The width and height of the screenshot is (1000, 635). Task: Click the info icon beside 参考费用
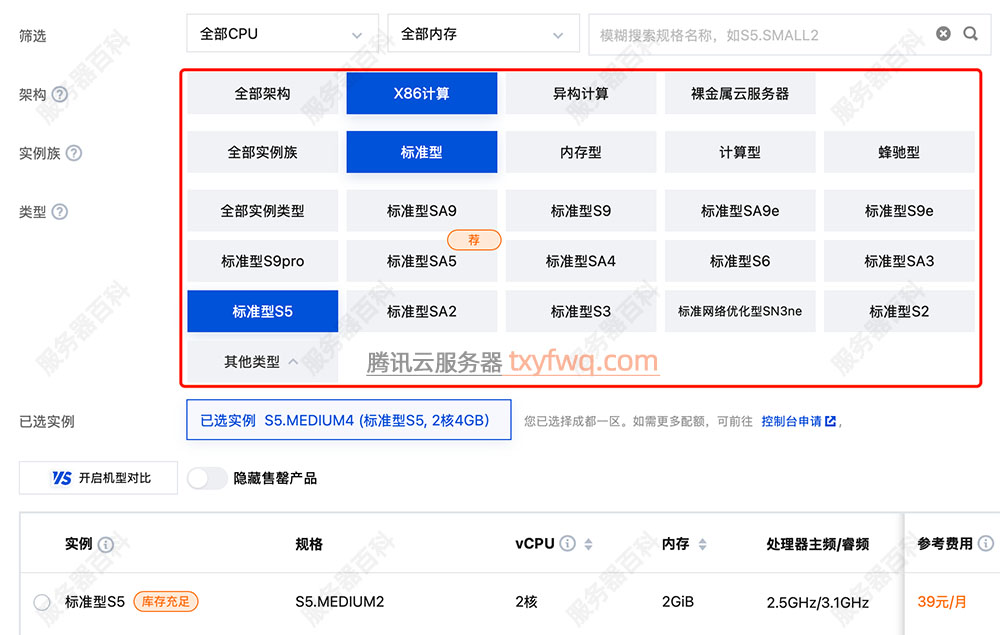click(x=986, y=543)
